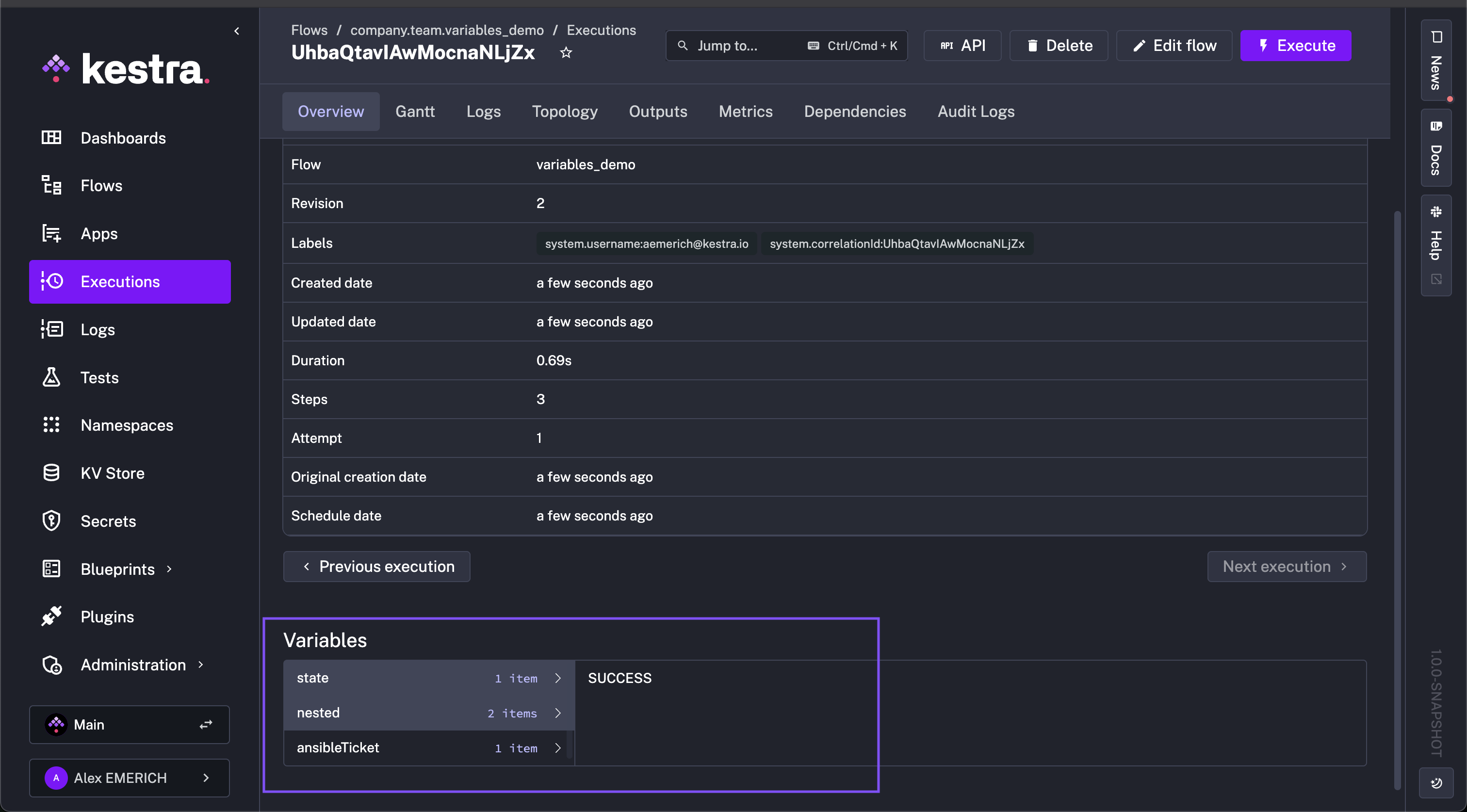This screenshot has width=1467, height=812.
Task: Open the Plugins page
Action: click(x=107, y=617)
